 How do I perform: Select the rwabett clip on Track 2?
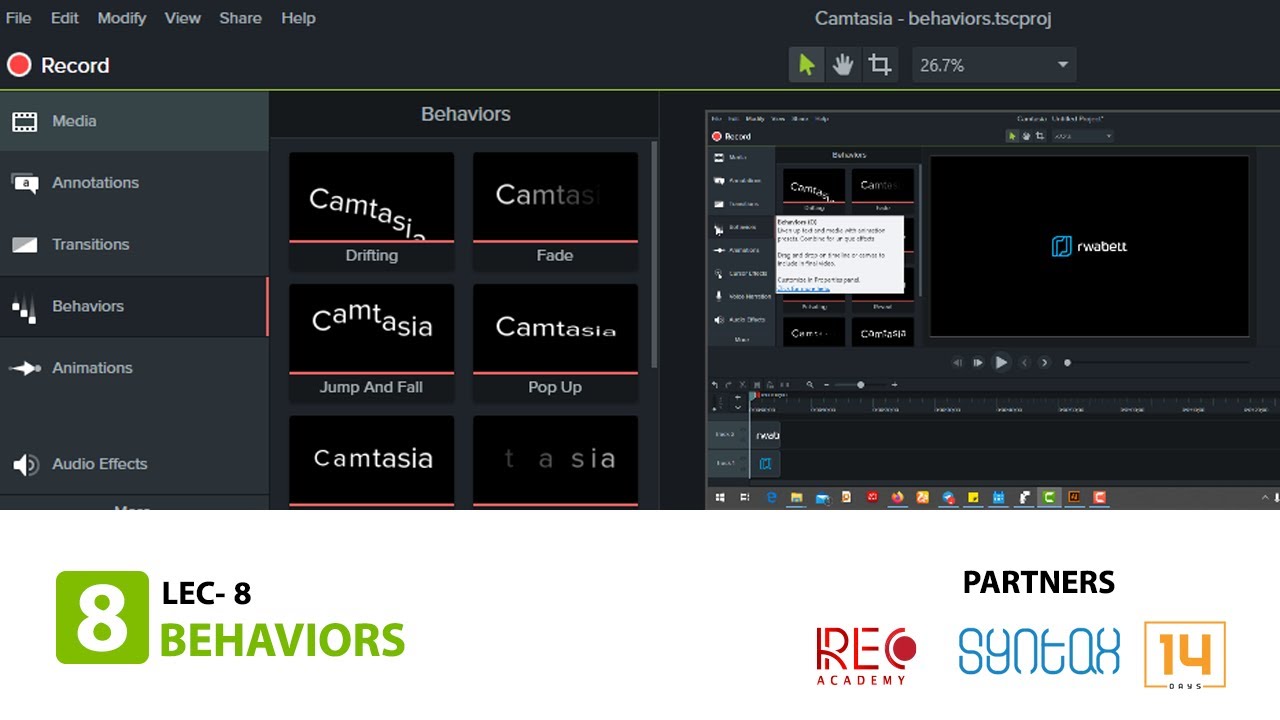[767, 435]
